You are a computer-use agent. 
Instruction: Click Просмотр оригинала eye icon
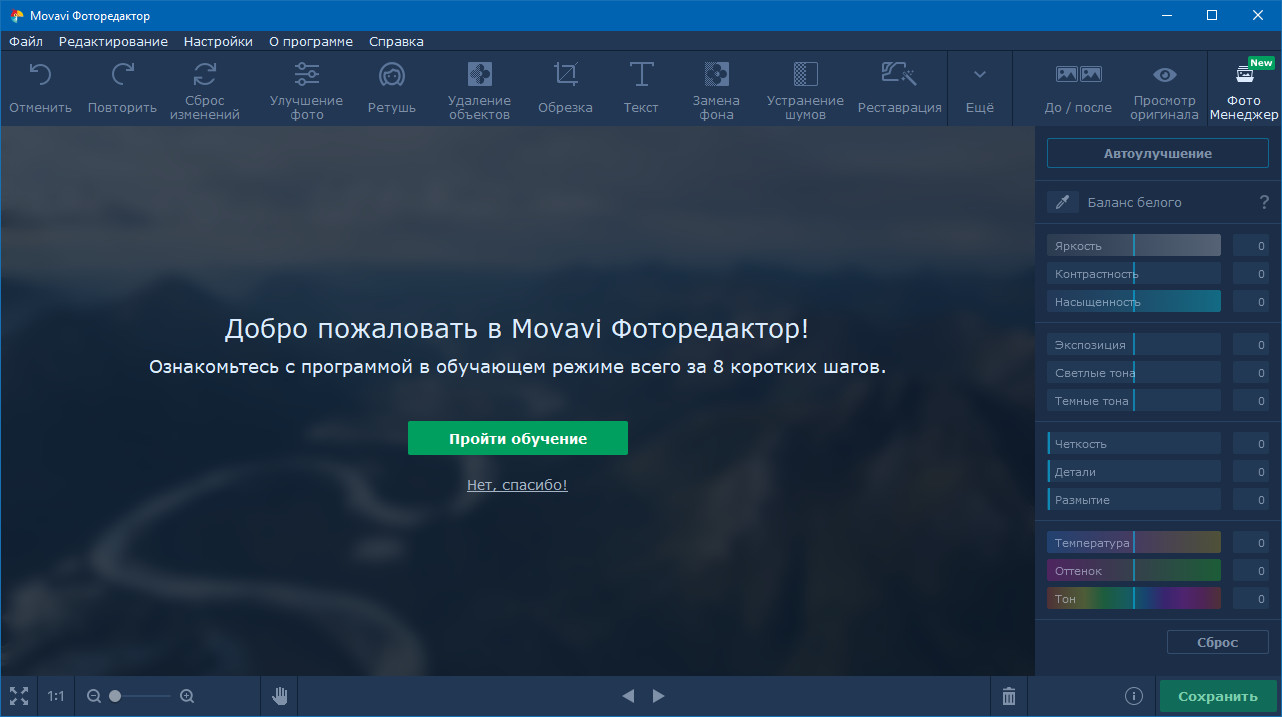point(1165,74)
